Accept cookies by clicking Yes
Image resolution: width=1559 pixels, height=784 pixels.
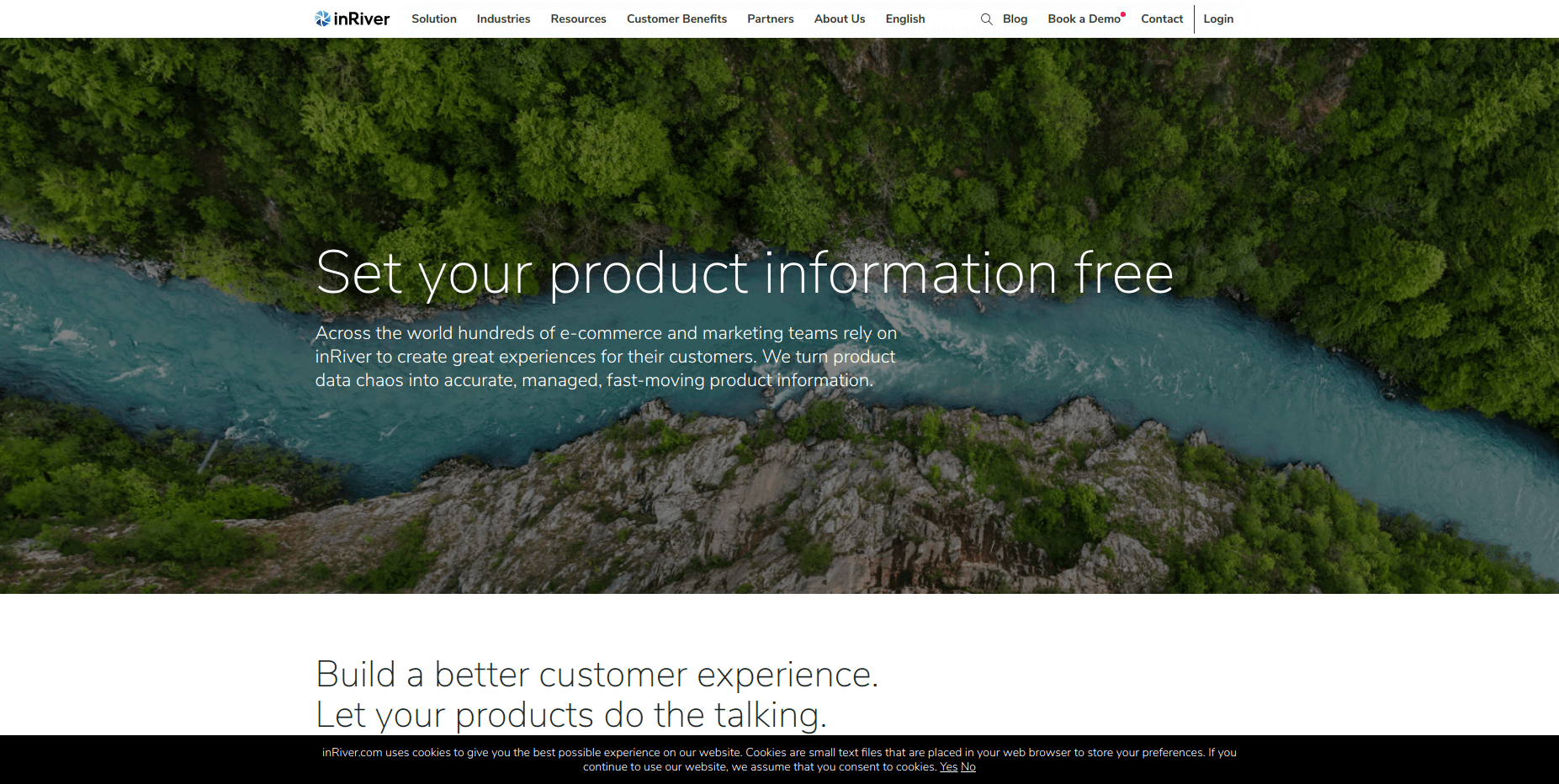[948, 767]
